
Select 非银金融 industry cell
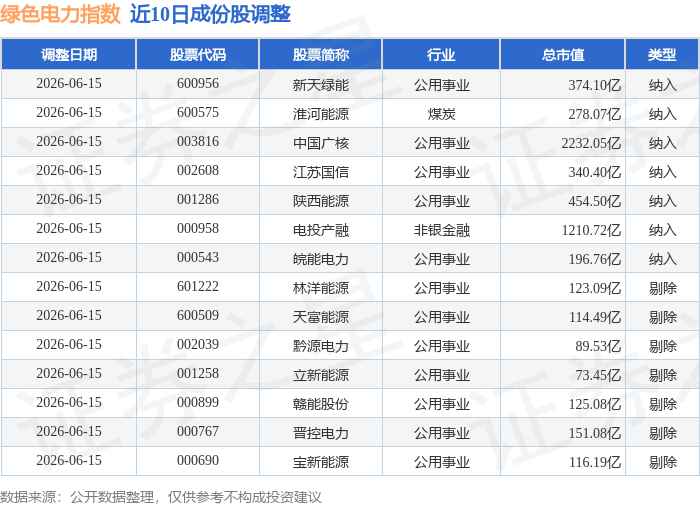(442, 230)
